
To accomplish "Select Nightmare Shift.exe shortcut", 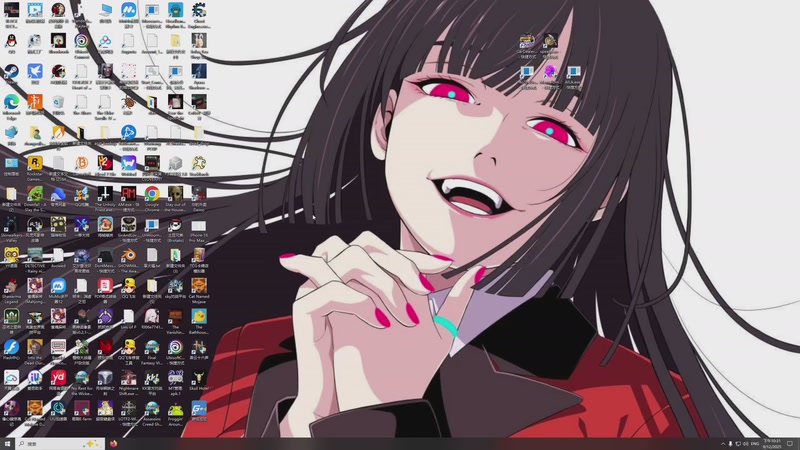I will (x=128, y=378).
